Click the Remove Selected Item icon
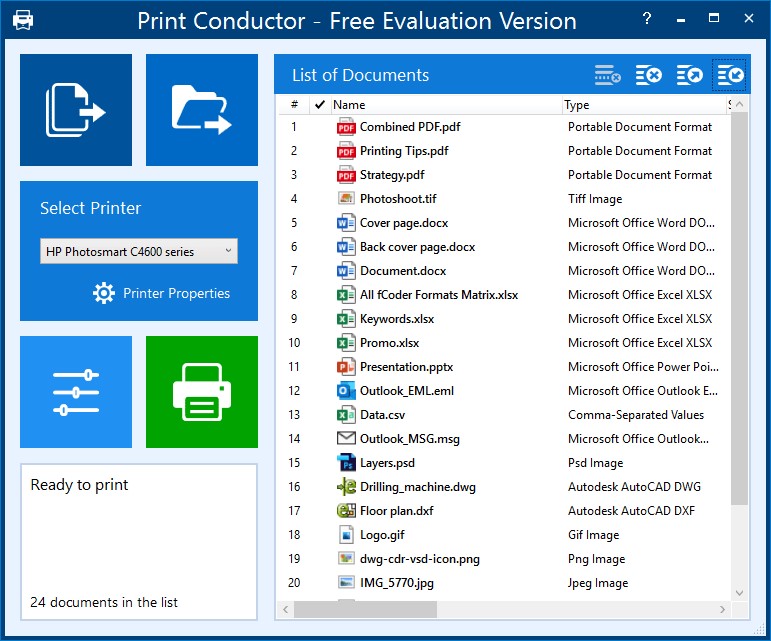Image resolution: width=771 pixels, height=641 pixels. [x=608, y=75]
